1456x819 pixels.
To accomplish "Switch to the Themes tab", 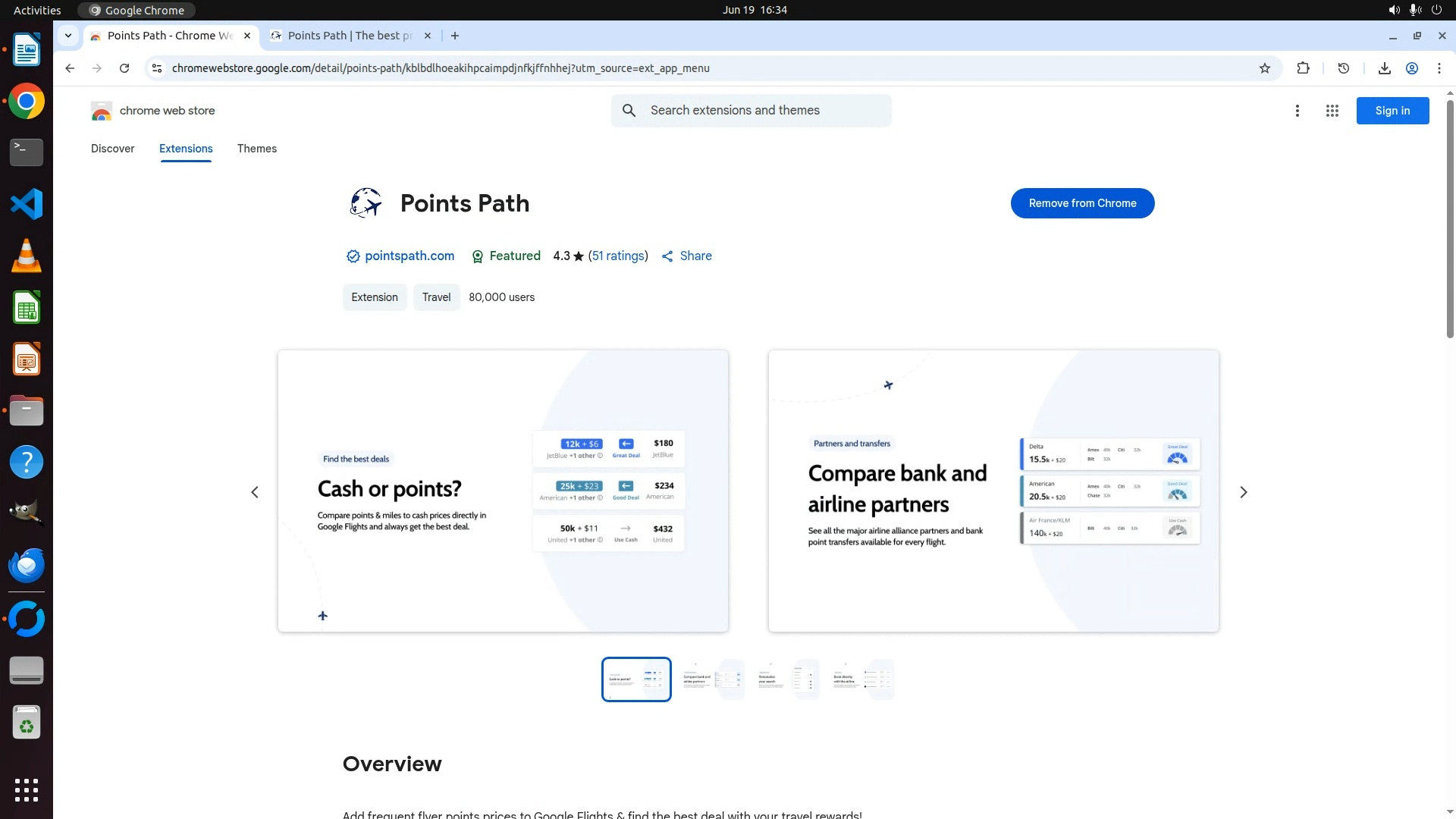I will pos(256,149).
